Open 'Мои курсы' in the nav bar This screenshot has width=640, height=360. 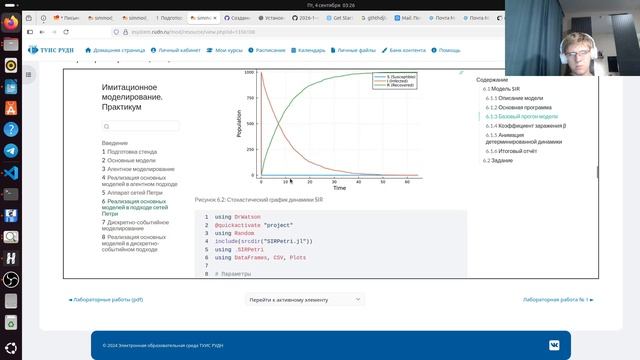point(224,50)
